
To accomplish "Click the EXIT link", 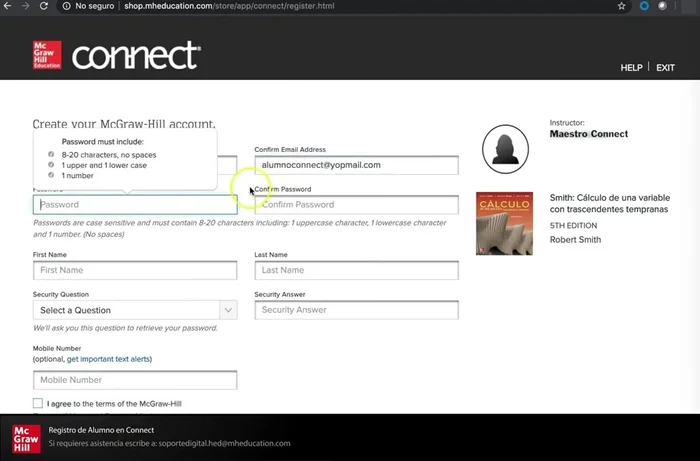I will pos(665,68).
